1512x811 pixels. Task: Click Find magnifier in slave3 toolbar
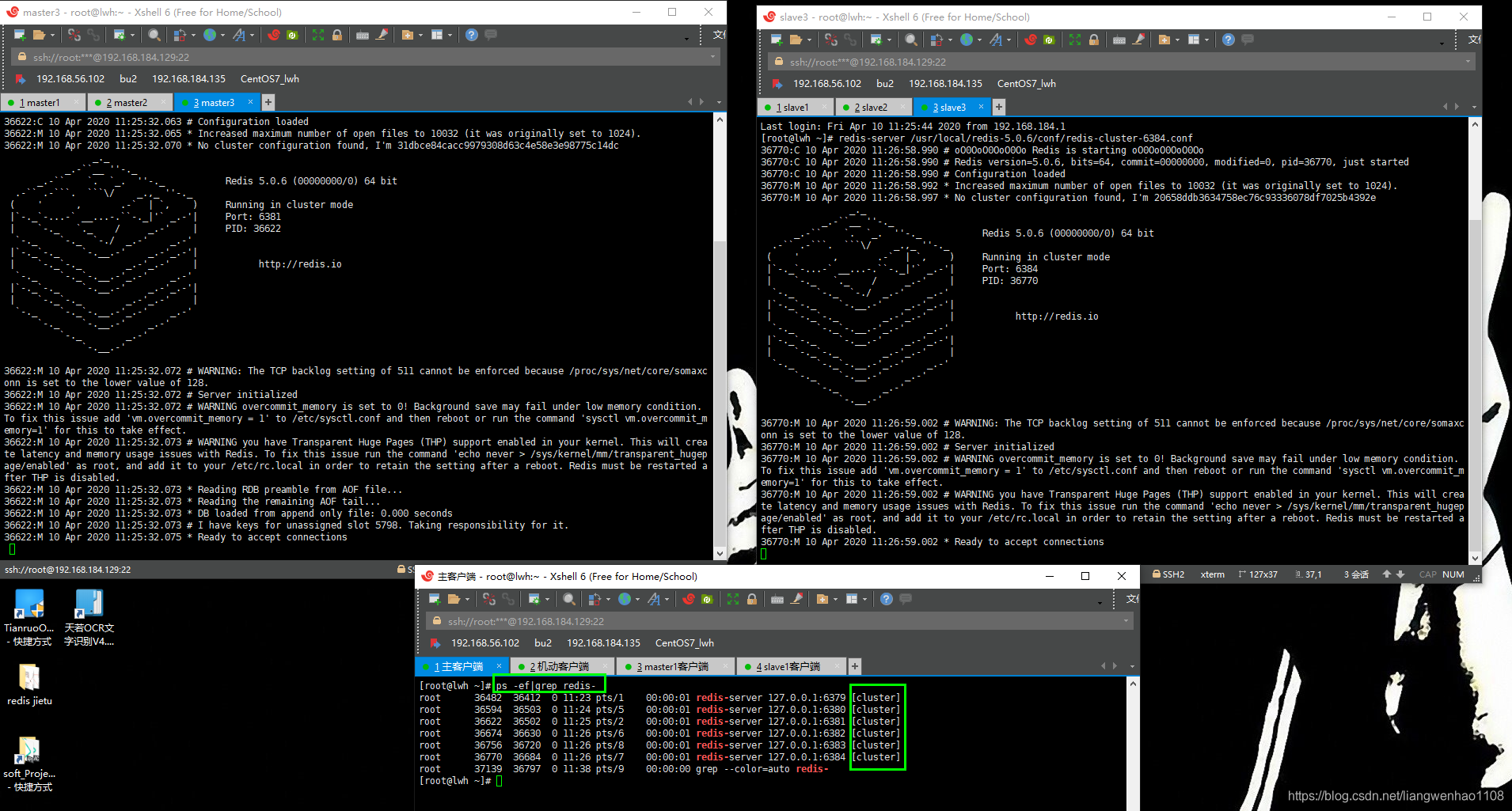click(911, 40)
